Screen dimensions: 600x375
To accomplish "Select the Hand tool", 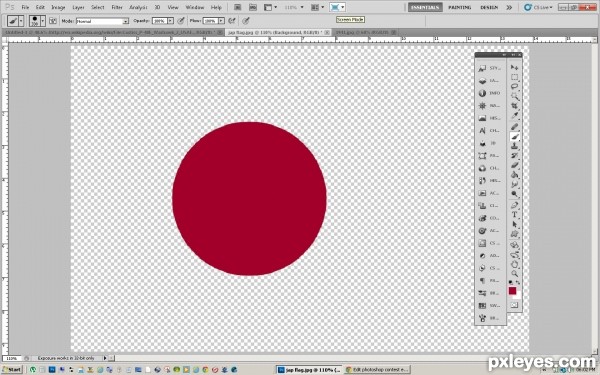I will [514, 264].
